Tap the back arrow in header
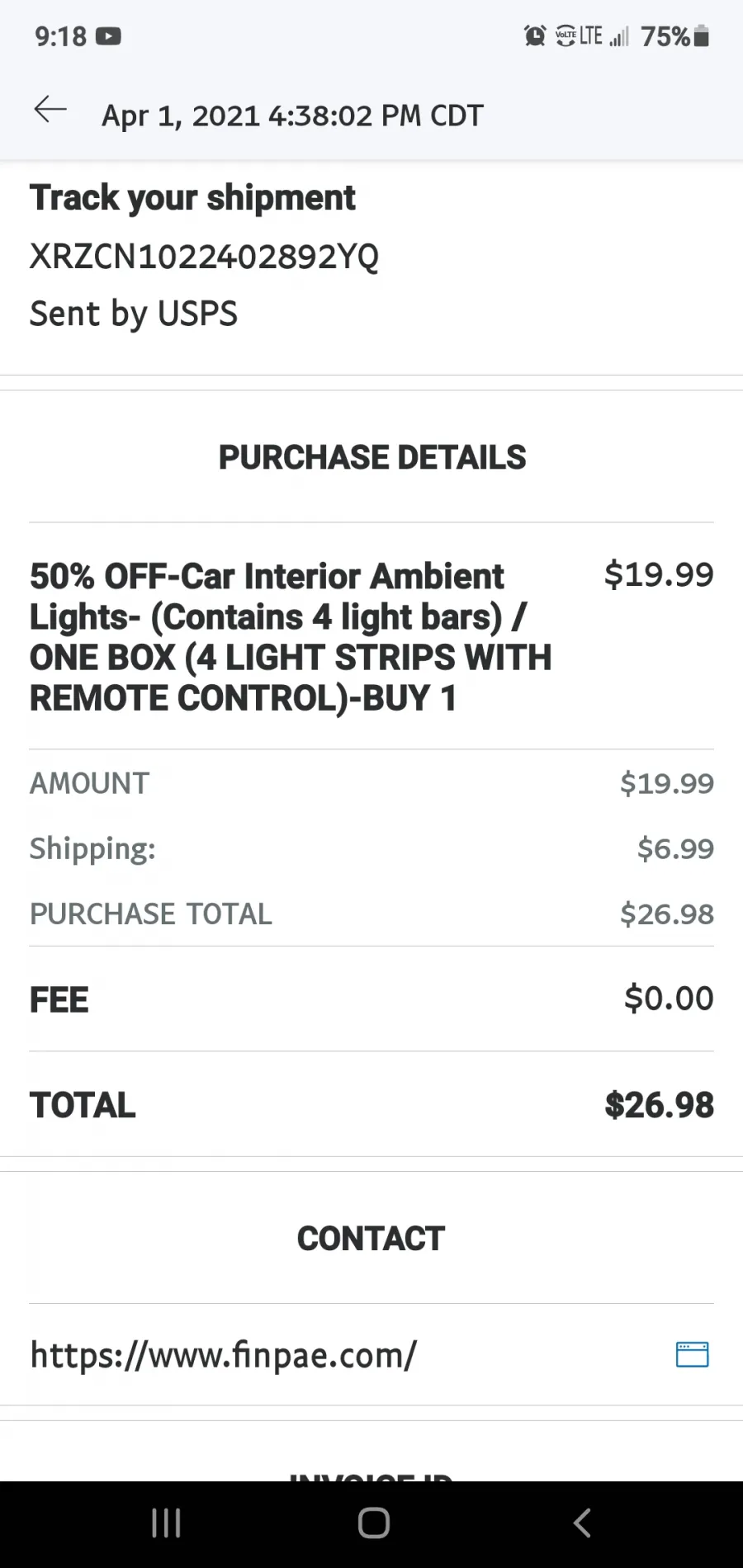The height and width of the screenshot is (1568, 743). [50, 110]
